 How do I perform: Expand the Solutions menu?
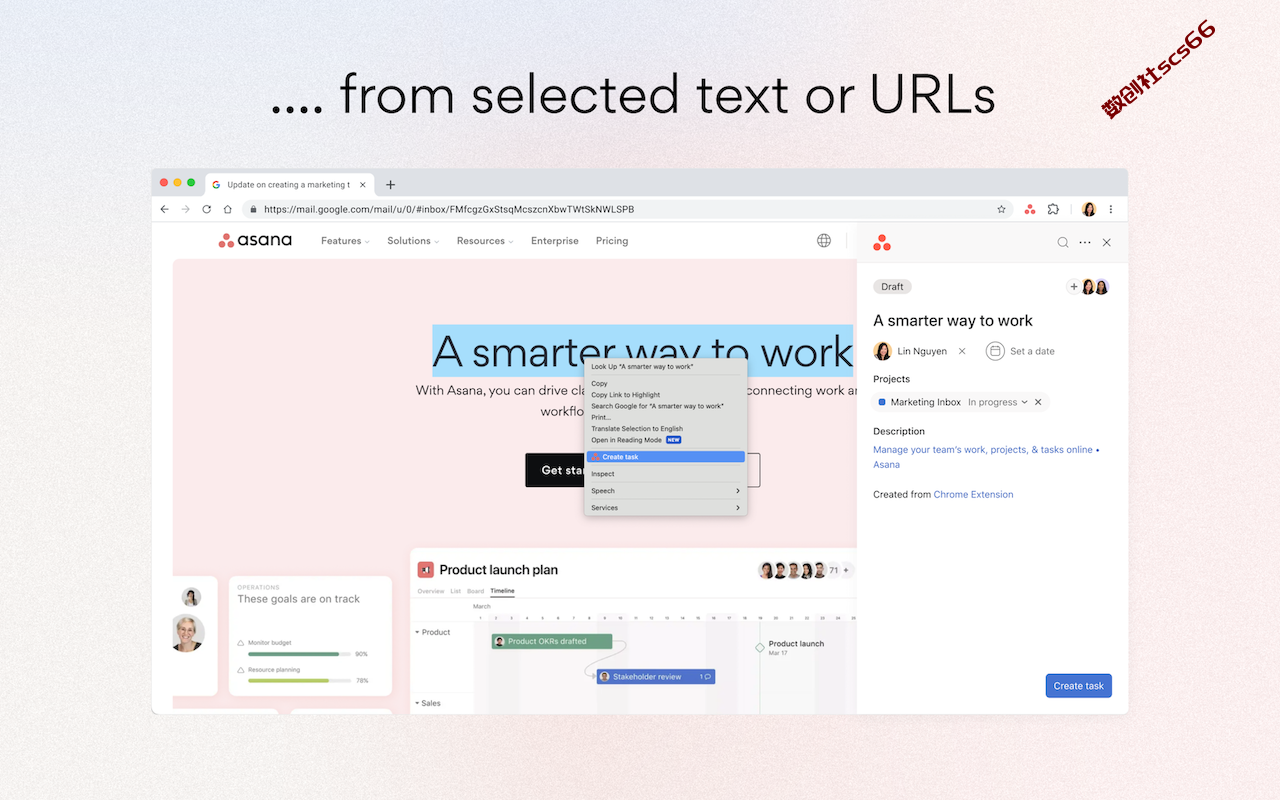click(x=413, y=241)
